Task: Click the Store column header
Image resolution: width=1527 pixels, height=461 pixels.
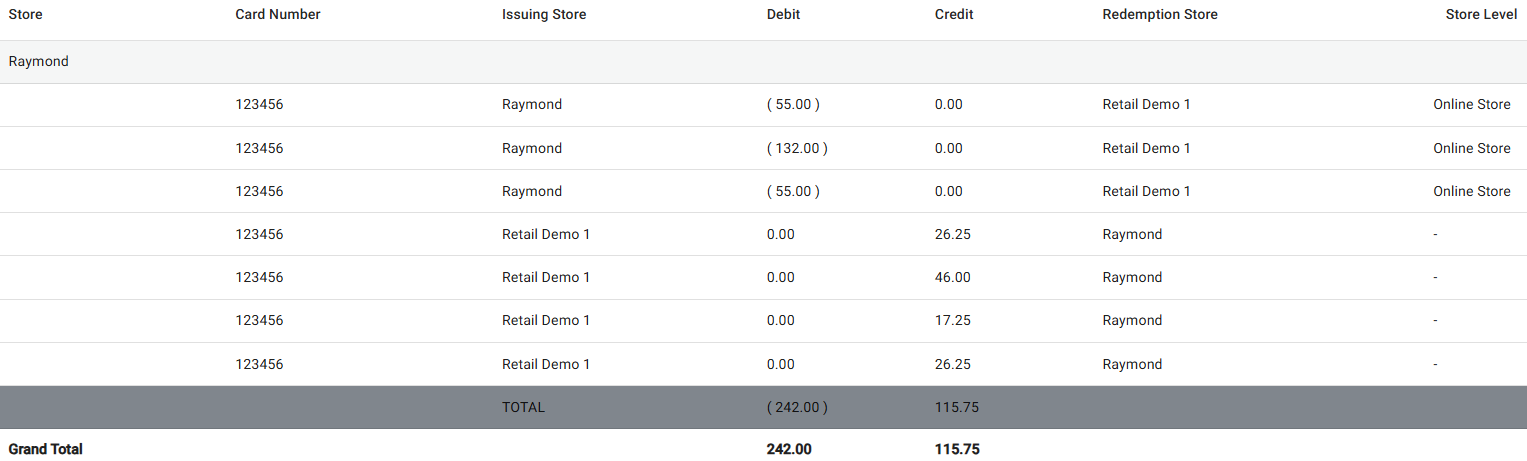Action: coord(26,15)
